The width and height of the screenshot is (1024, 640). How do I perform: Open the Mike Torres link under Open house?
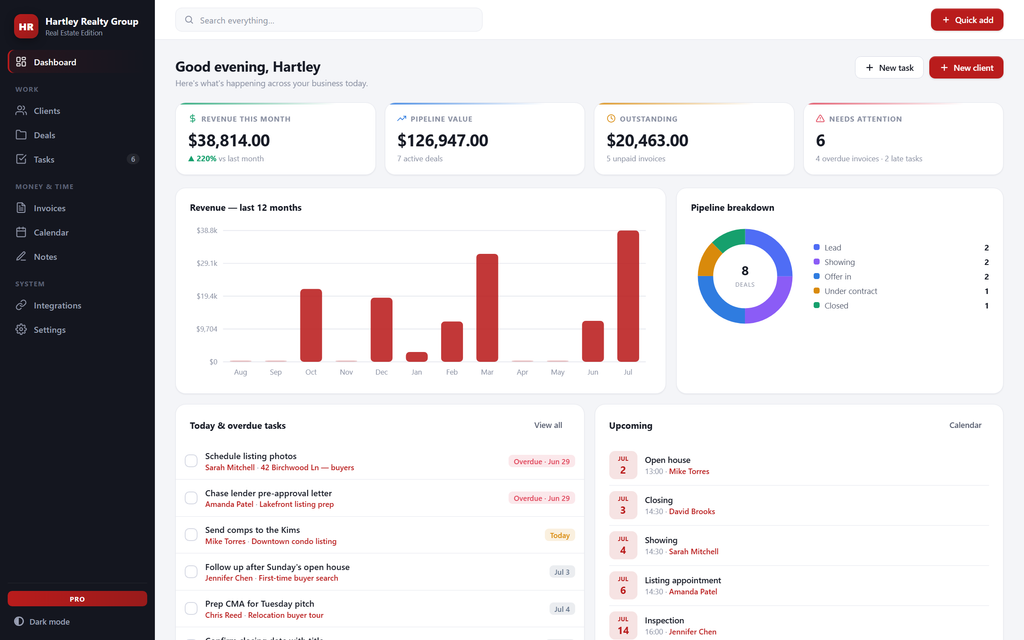(688, 471)
